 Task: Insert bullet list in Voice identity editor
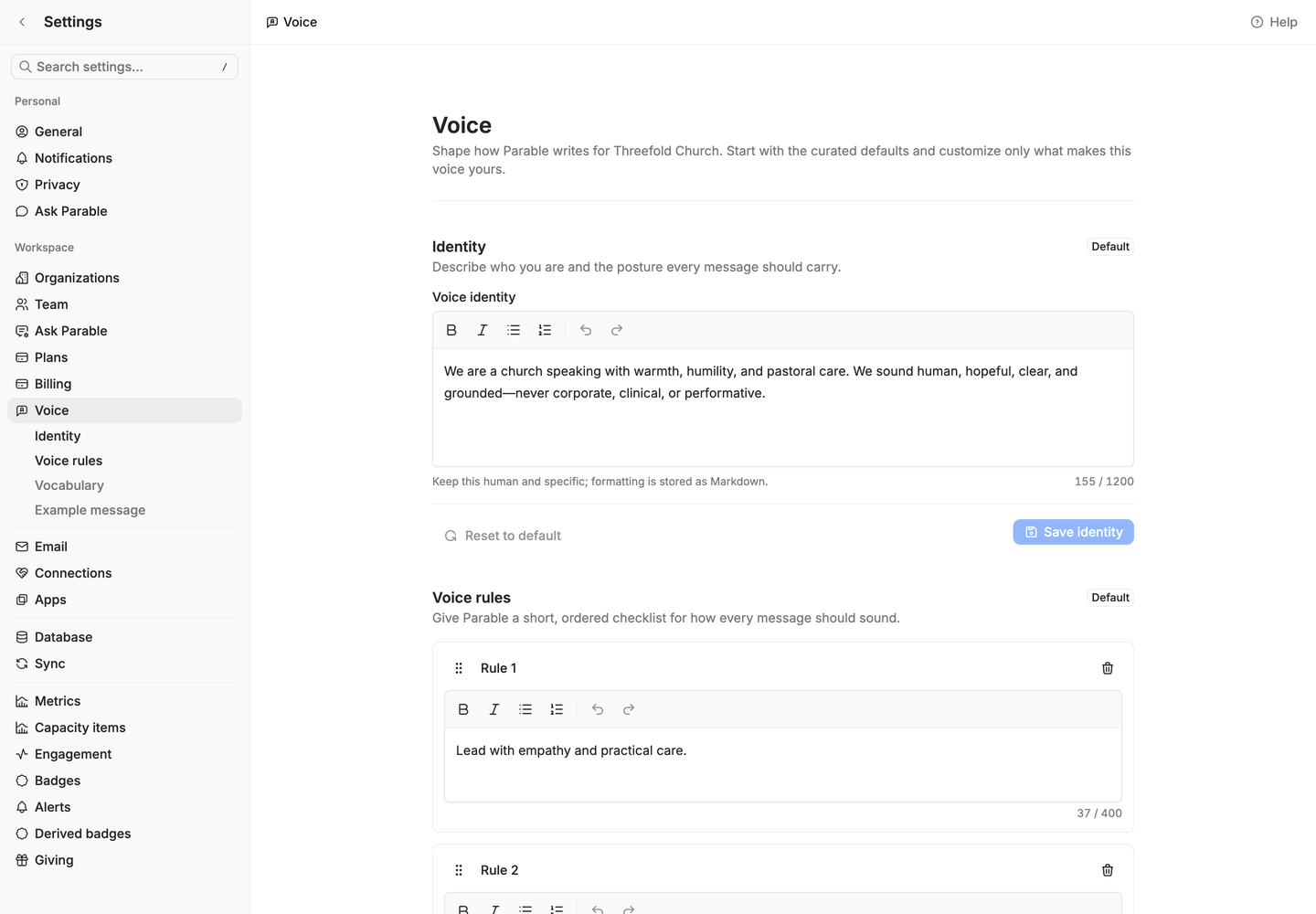tap(514, 330)
